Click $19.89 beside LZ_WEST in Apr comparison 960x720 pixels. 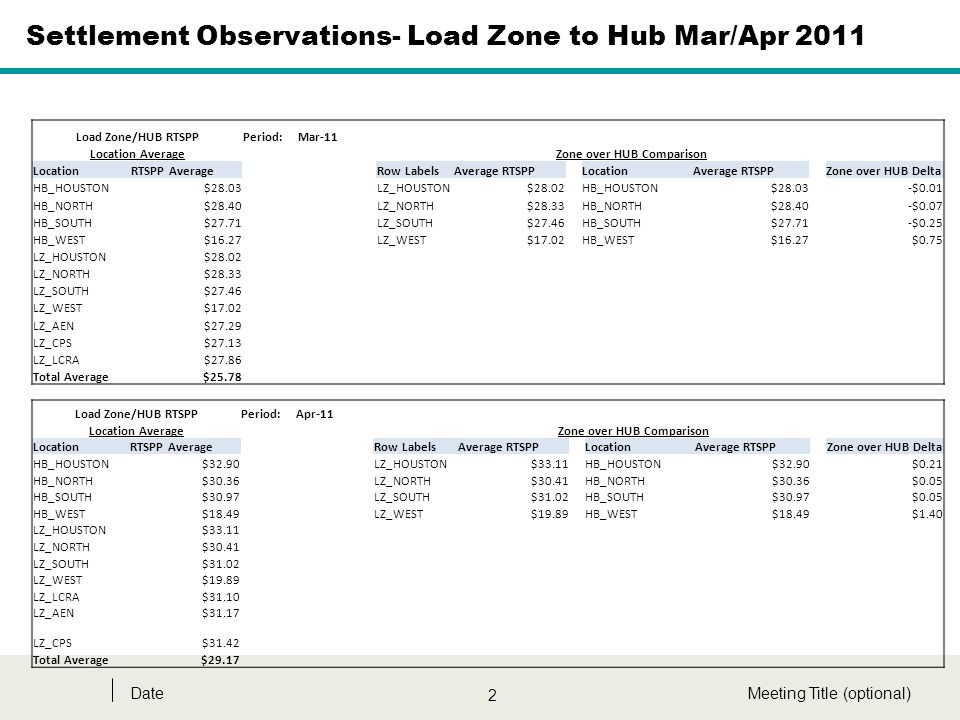click(549, 514)
